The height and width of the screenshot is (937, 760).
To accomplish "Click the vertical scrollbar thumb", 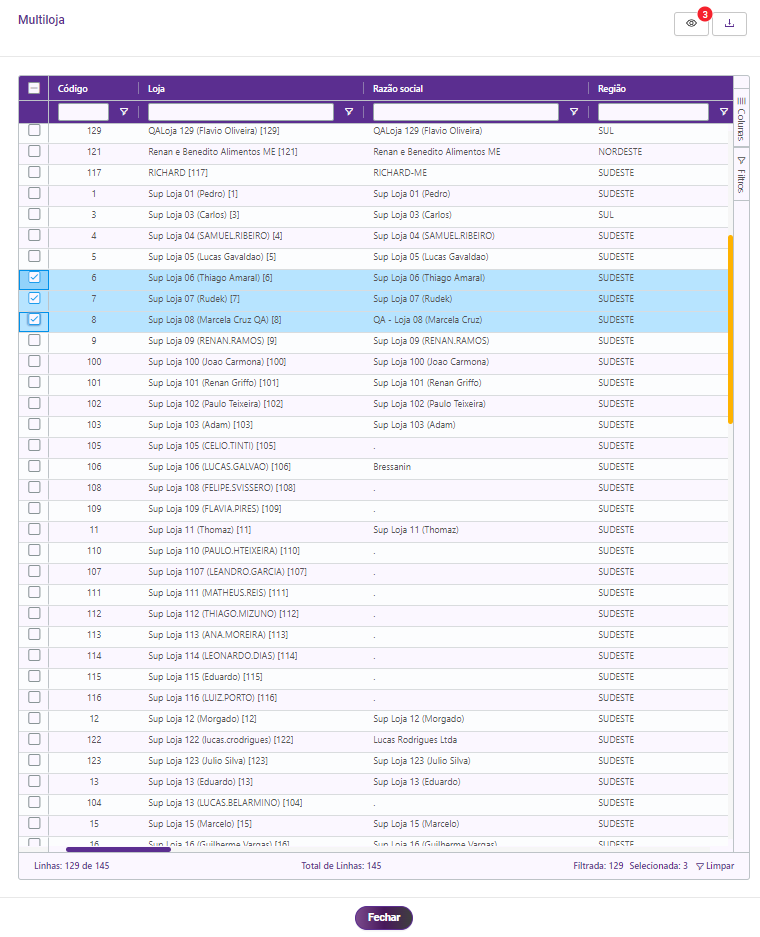I will (x=730, y=329).
